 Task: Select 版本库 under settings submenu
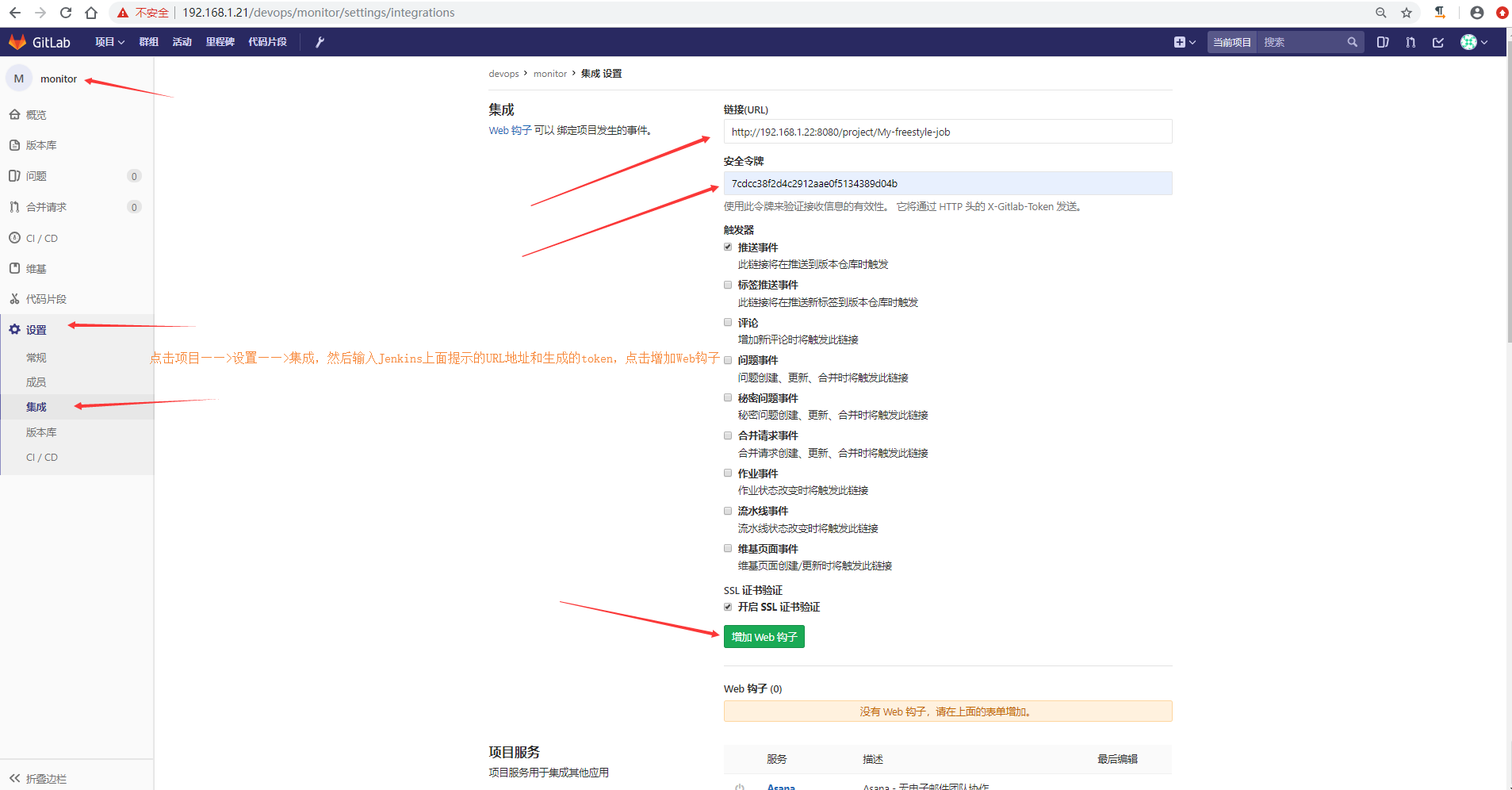point(41,432)
